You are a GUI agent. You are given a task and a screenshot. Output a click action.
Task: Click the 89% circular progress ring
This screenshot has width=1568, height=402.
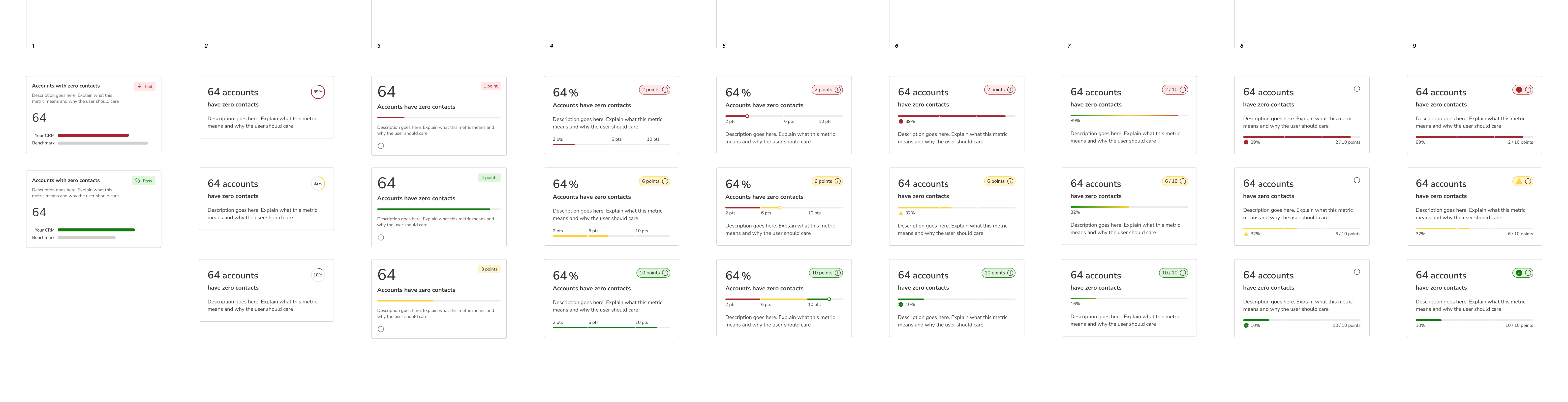pyautogui.click(x=318, y=92)
